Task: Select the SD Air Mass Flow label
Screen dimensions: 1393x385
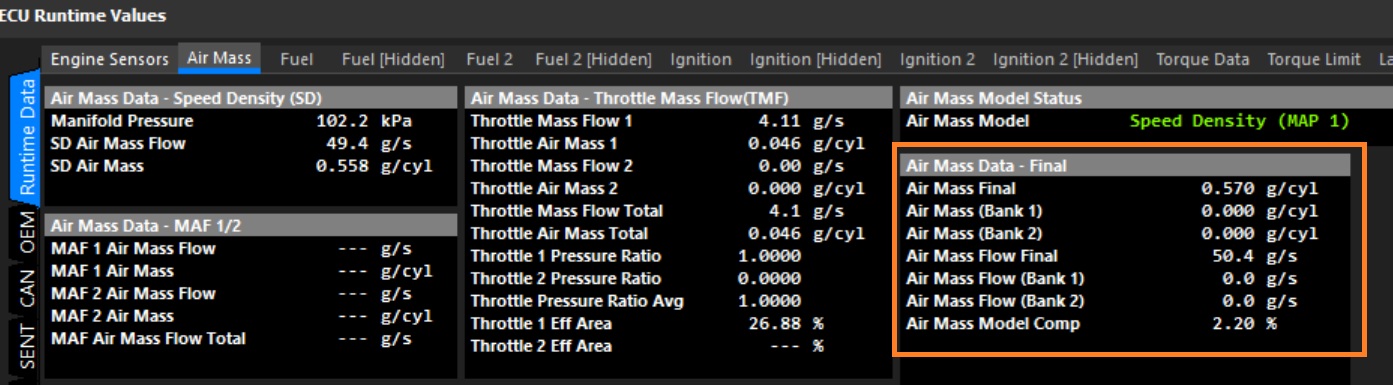Action: click(118, 144)
